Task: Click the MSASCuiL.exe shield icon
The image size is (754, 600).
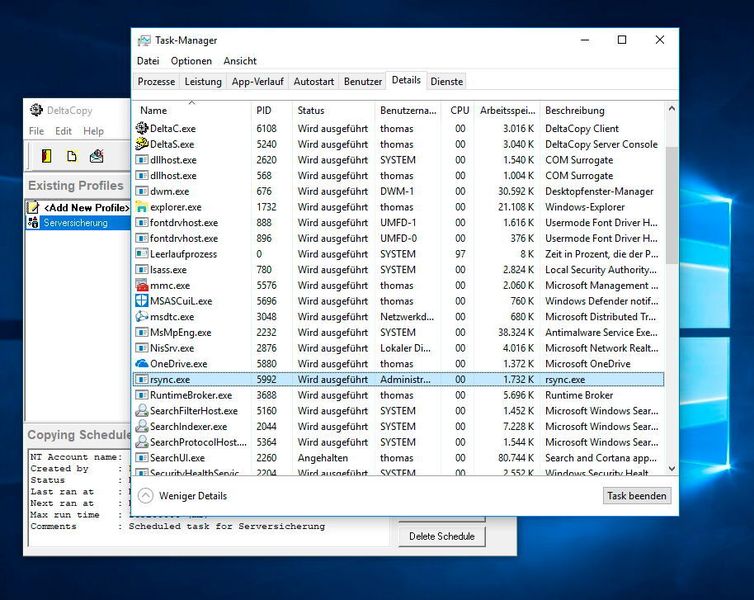Action: coord(142,301)
